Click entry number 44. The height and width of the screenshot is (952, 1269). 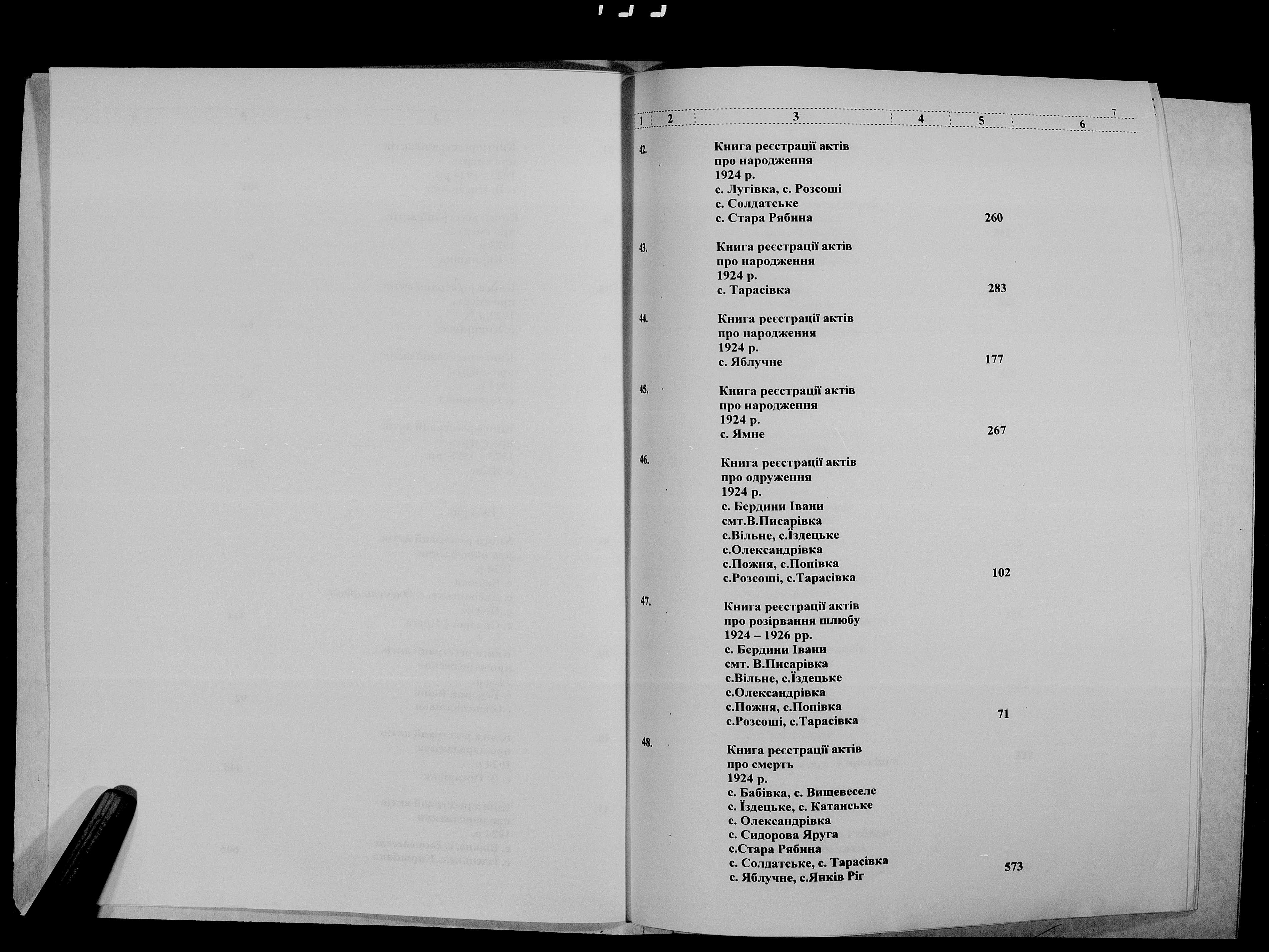tap(643, 319)
